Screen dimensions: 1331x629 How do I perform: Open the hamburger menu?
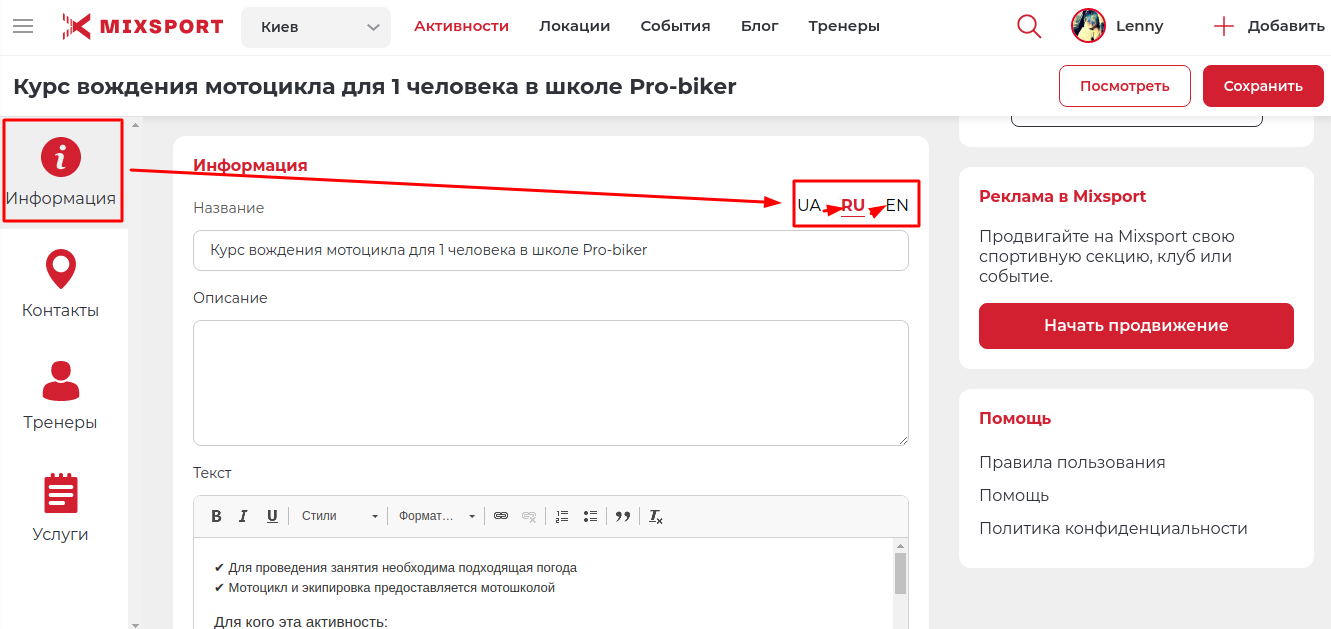point(22,26)
